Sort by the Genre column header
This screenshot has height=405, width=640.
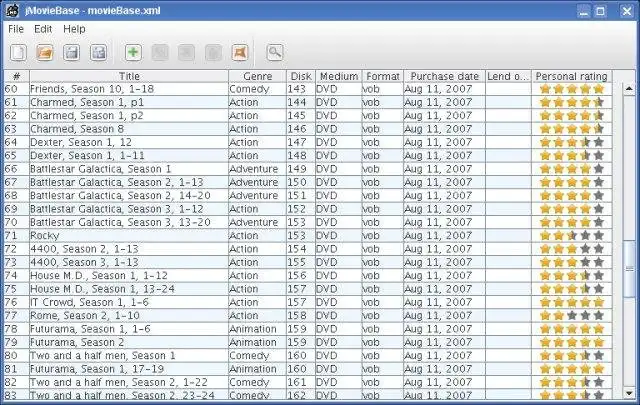point(258,76)
